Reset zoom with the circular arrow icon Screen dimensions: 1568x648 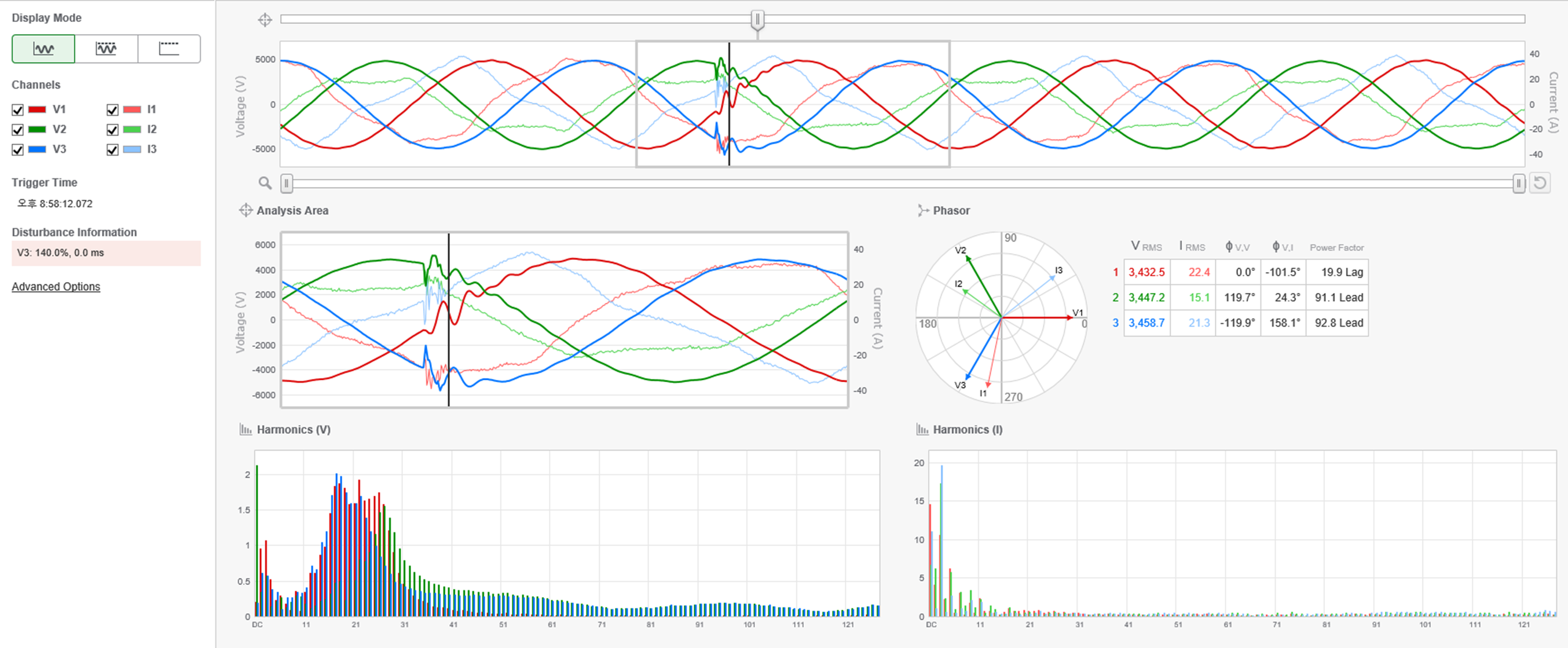(1540, 183)
